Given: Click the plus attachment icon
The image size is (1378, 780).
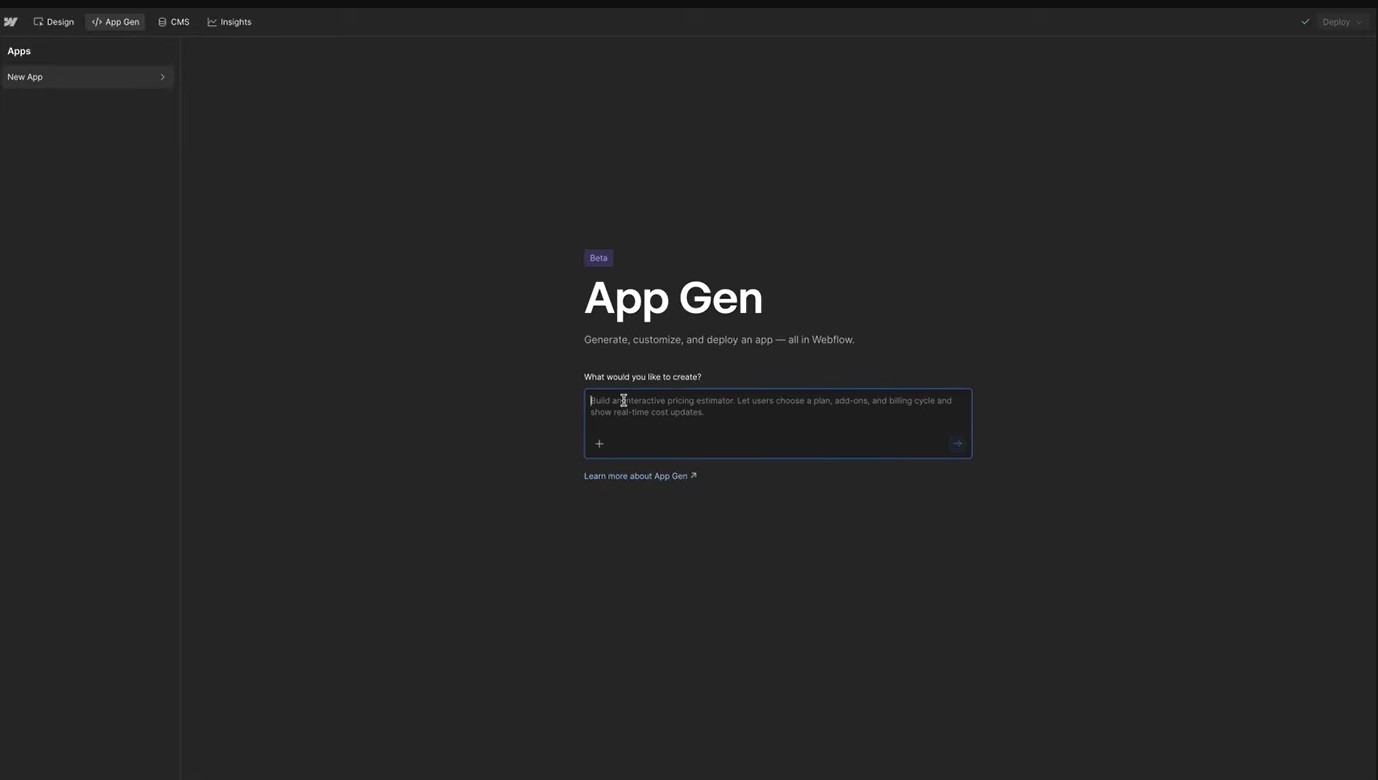Looking at the screenshot, I should click(x=599, y=444).
